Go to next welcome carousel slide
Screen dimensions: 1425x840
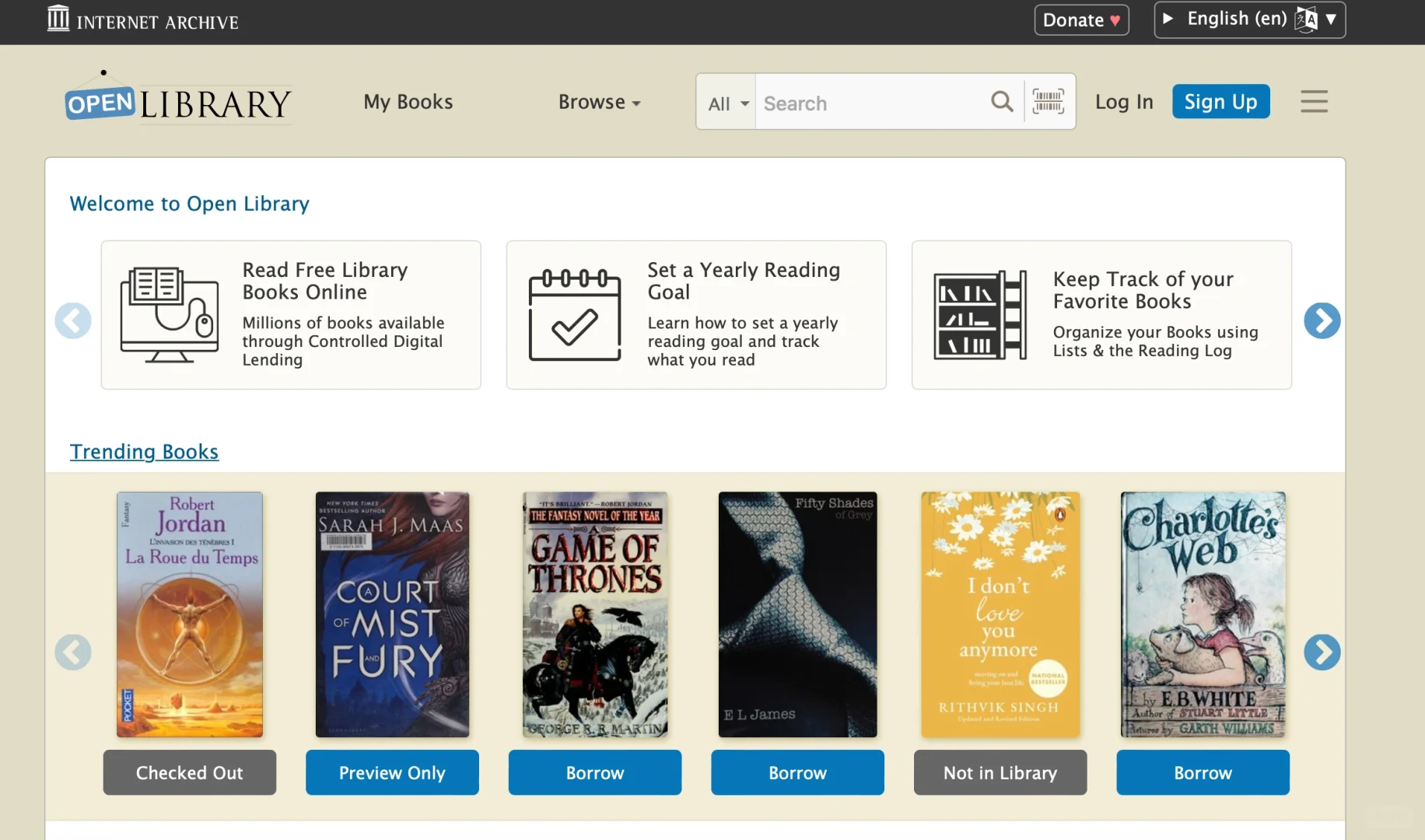(1322, 320)
